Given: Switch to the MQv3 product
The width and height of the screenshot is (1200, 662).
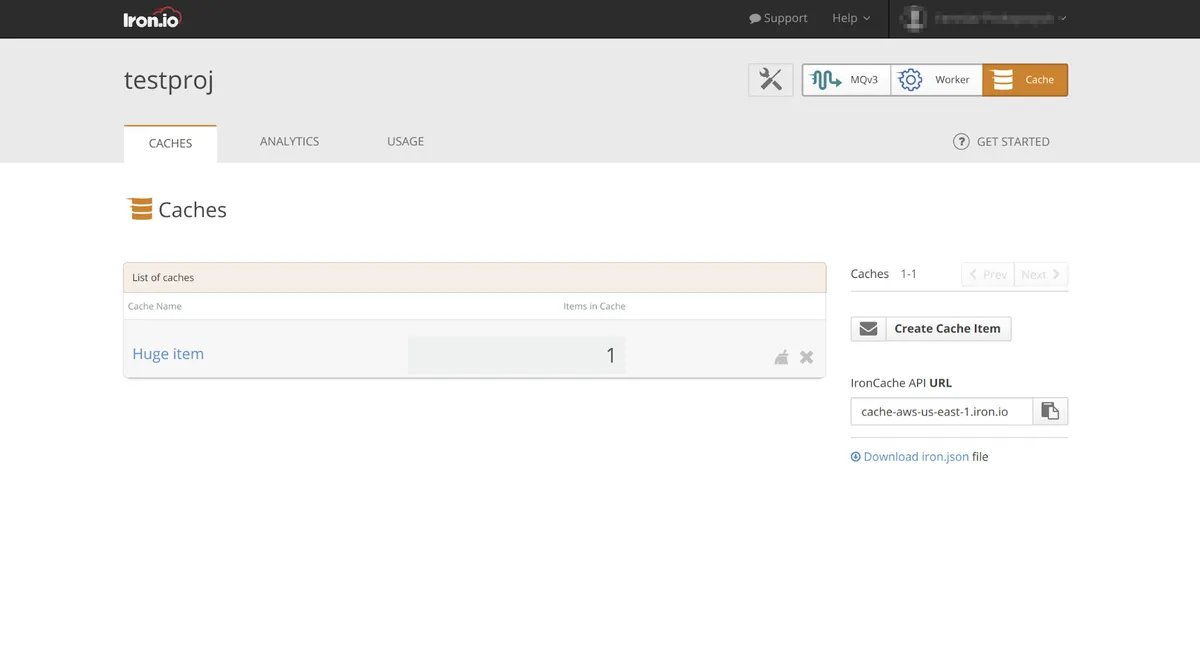Looking at the screenshot, I should [x=846, y=80].
